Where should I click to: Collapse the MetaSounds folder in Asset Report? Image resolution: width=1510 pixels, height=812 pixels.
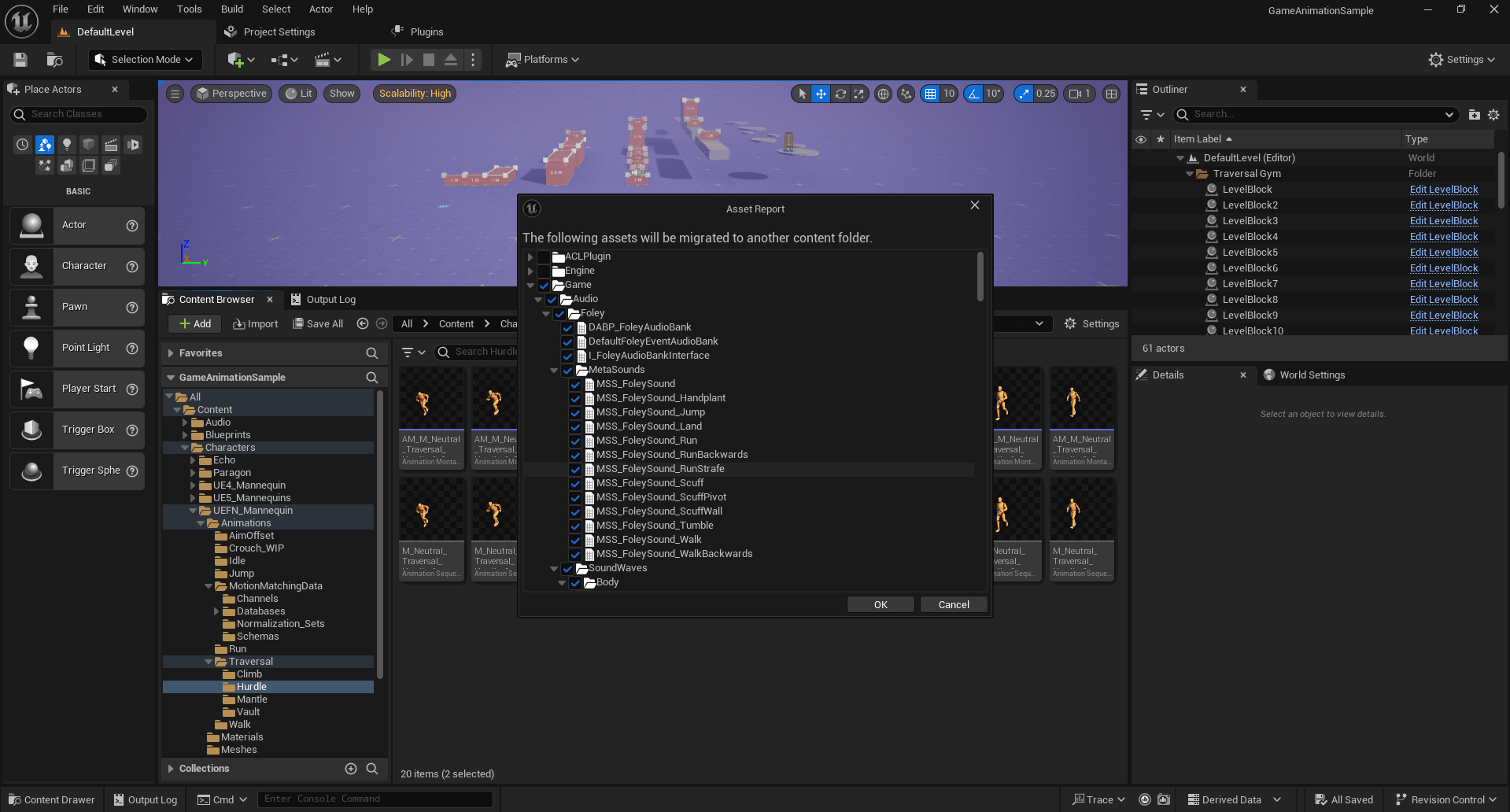[554, 370]
